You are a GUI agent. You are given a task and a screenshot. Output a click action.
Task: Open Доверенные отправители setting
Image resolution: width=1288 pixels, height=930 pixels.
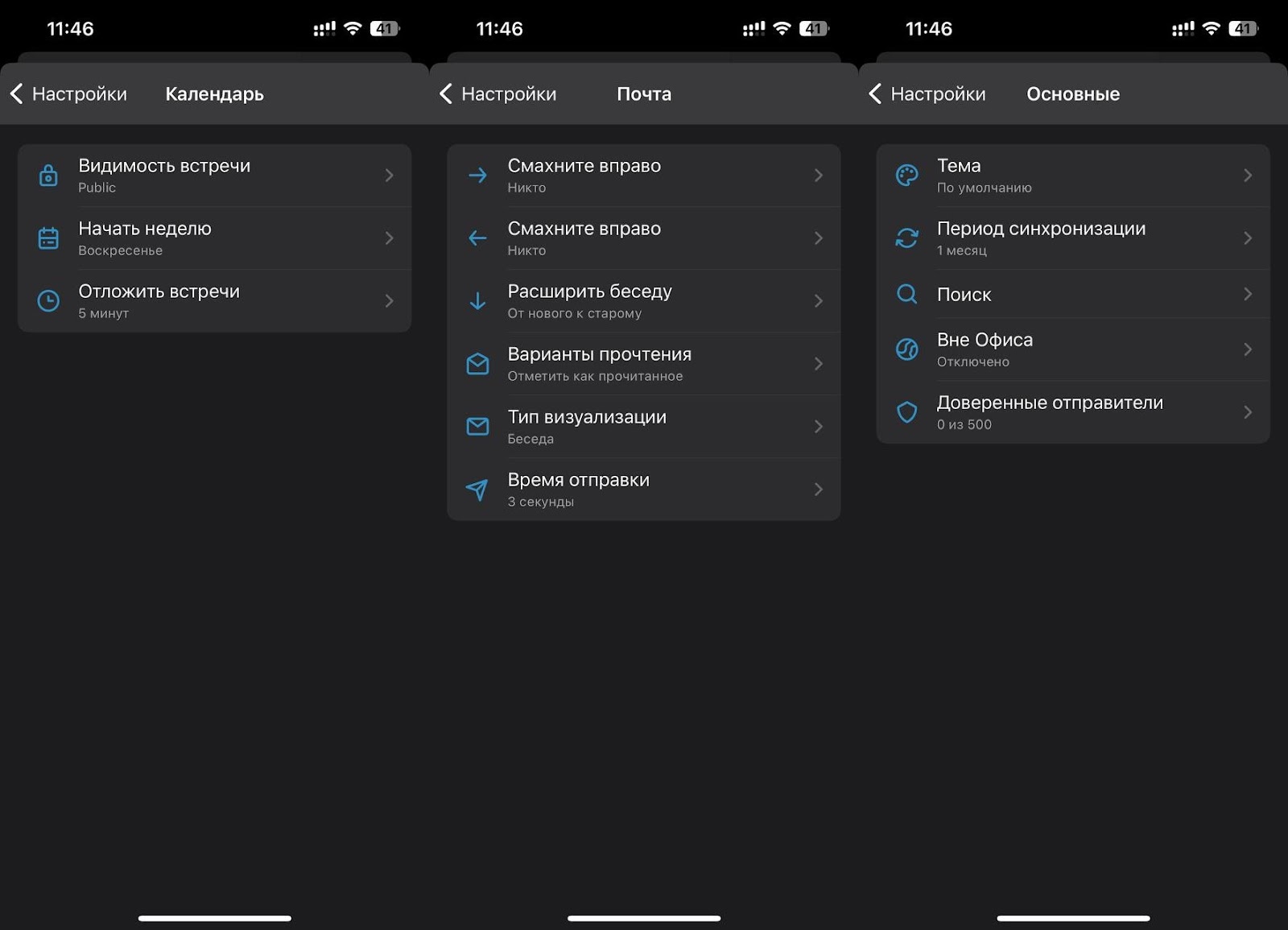point(1073,412)
